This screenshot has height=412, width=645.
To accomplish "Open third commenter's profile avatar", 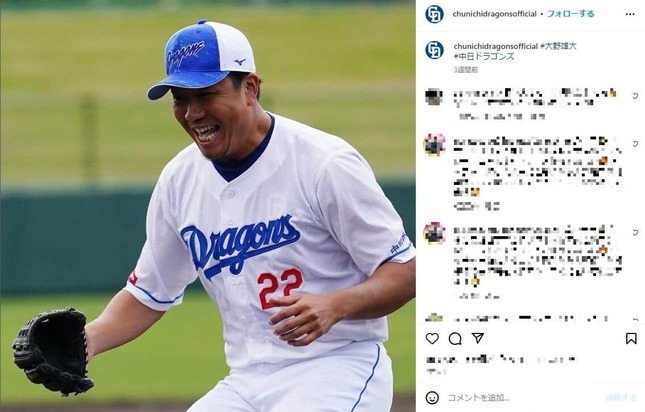I will [434, 234].
